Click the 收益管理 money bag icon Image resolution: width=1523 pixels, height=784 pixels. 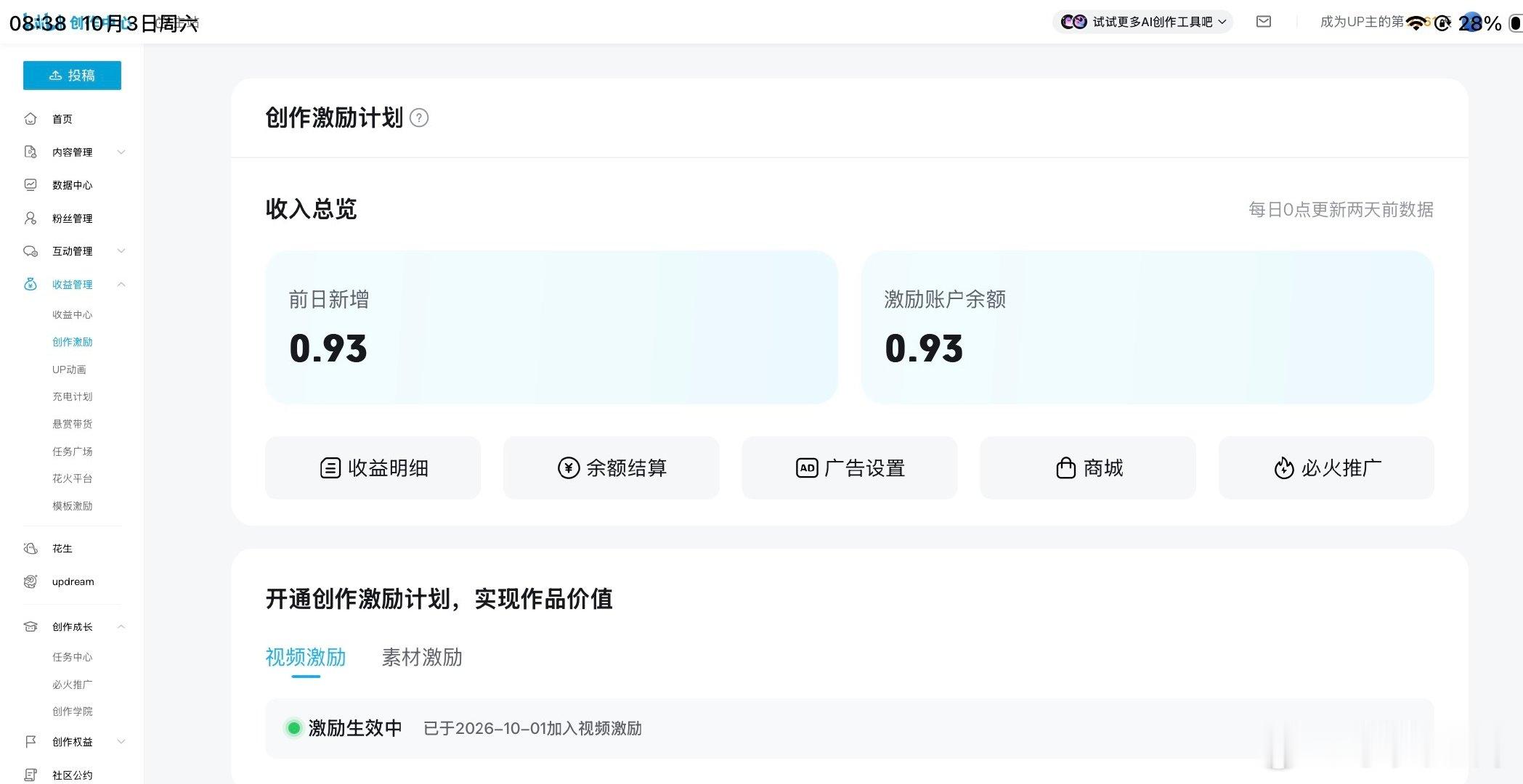tap(31, 284)
